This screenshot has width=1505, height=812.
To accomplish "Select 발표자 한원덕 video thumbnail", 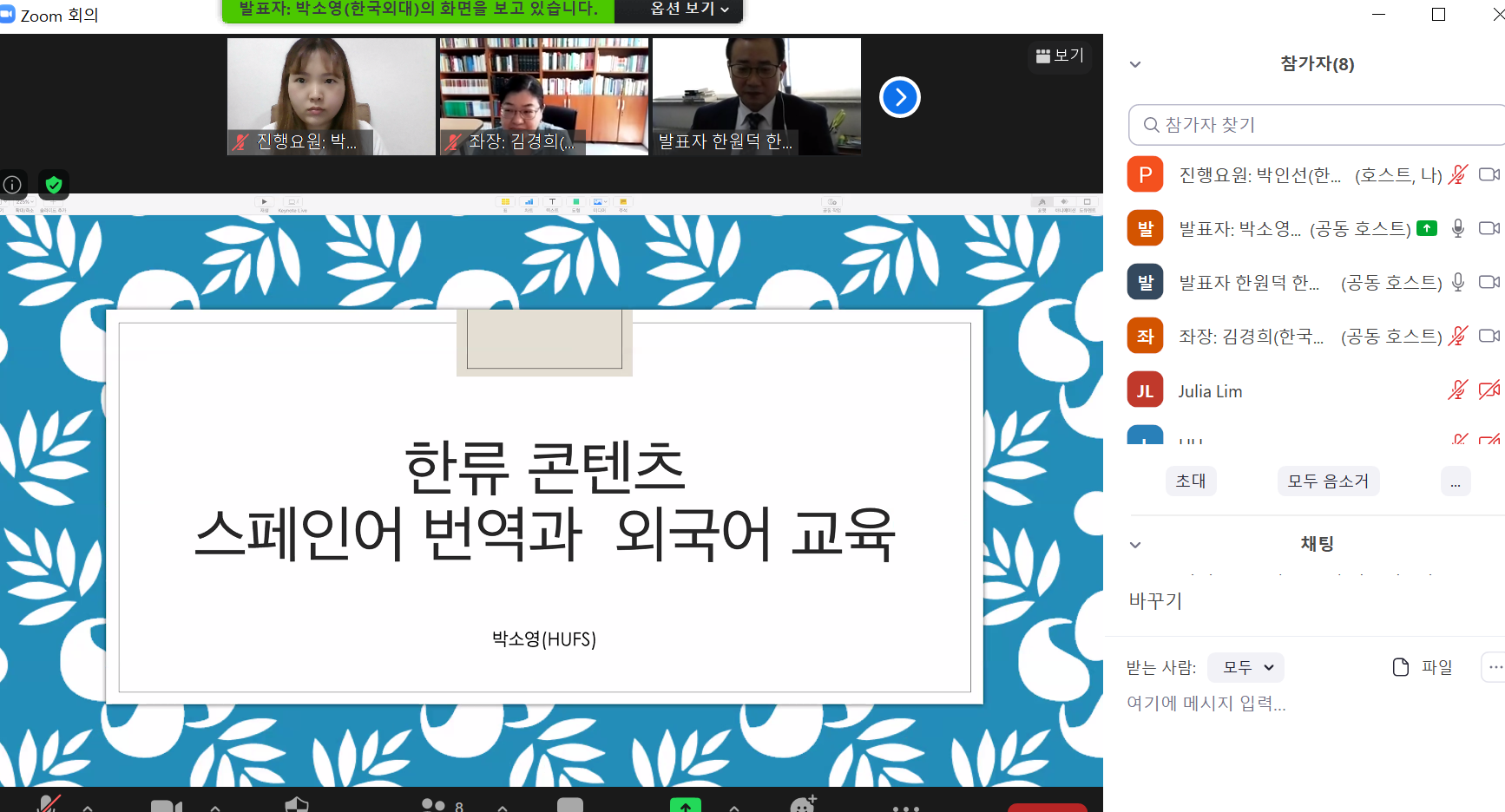I will pos(757,96).
